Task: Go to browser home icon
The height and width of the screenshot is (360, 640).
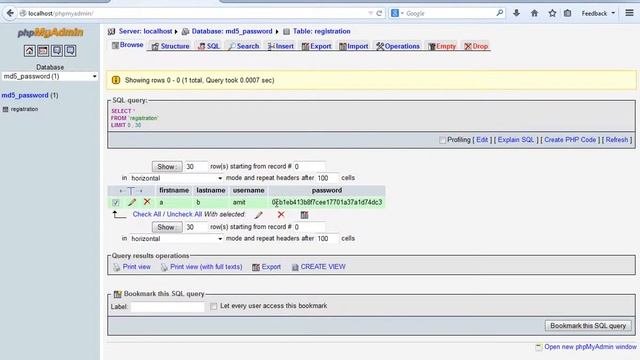Action: 534,13
